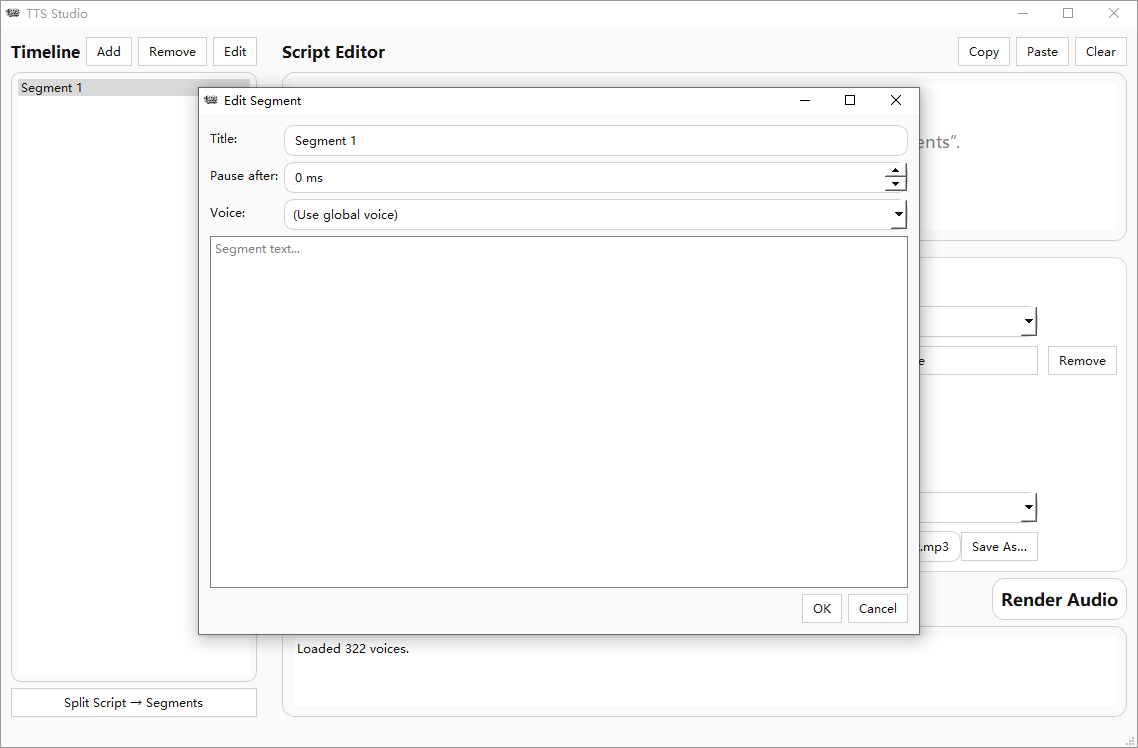Paste into the Script Editor
Viewport: 1138px width, 748px height.
pos(1042,52)
